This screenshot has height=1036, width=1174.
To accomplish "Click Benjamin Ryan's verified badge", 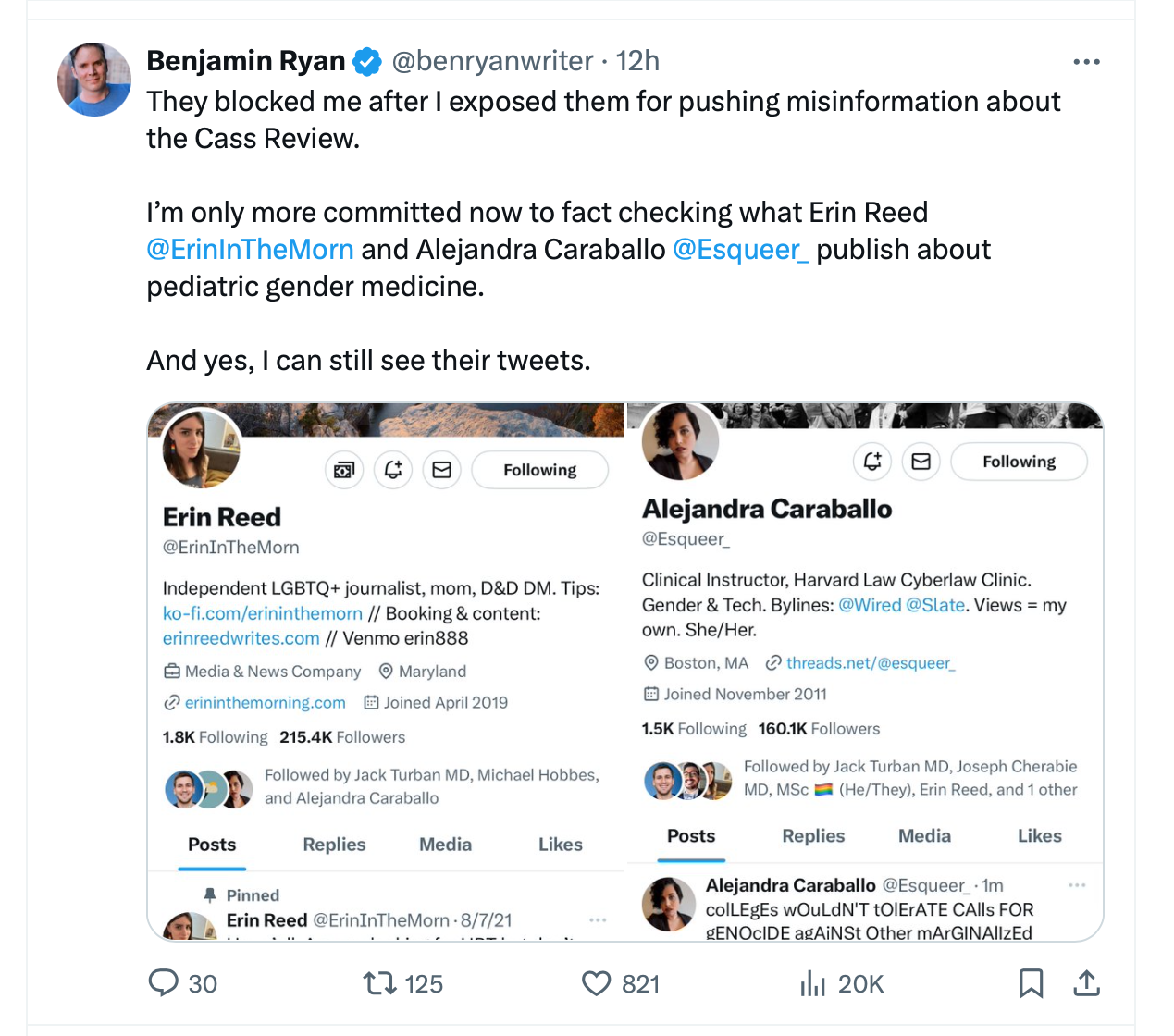I will (367, 62).
